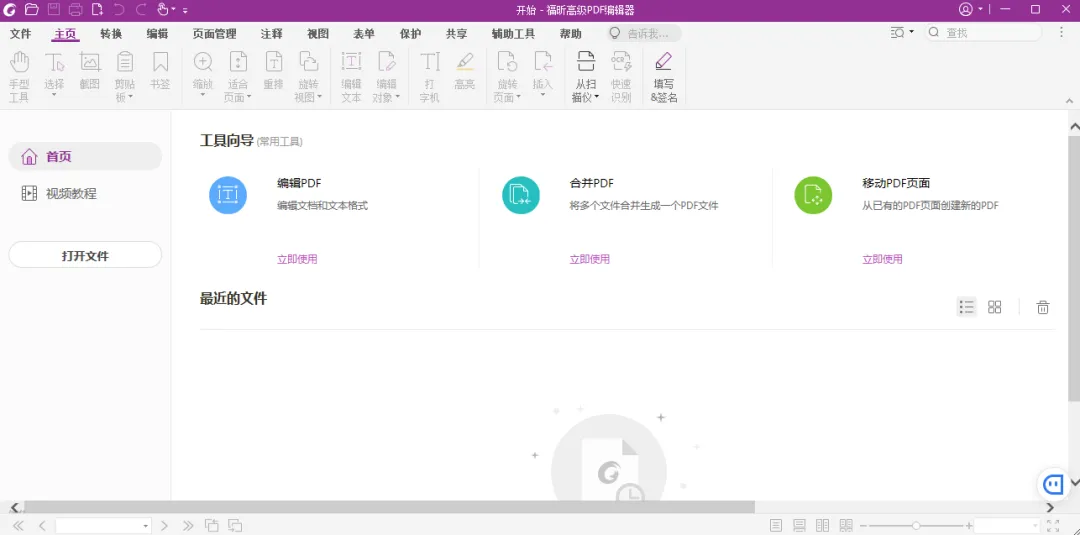Click 立即使用 under 移动PDF页面

pyautogui.click(x=882, y=260)
